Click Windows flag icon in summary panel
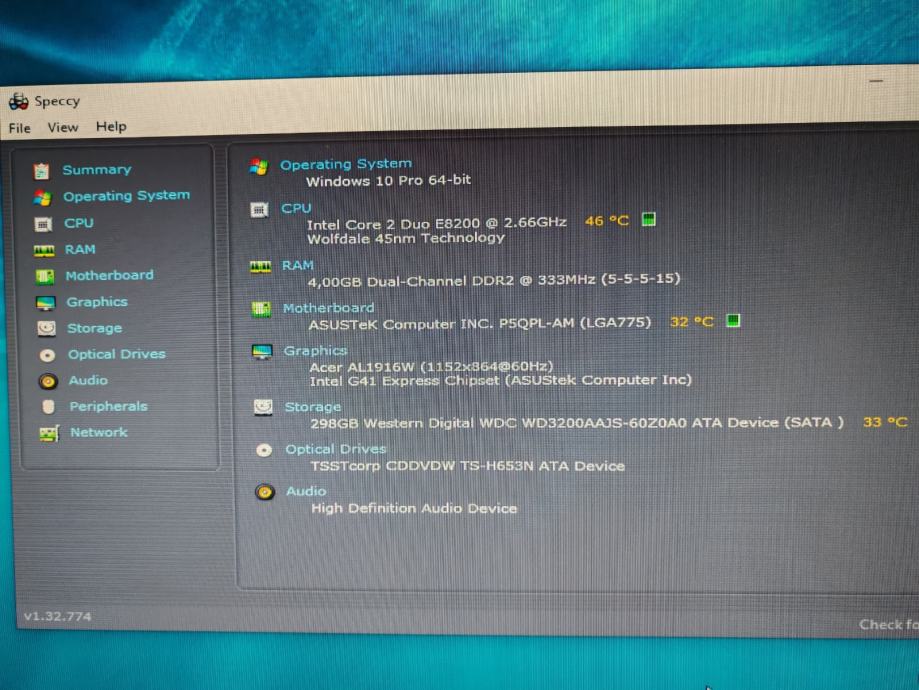 pyautogui.click(x=258, y=166)
